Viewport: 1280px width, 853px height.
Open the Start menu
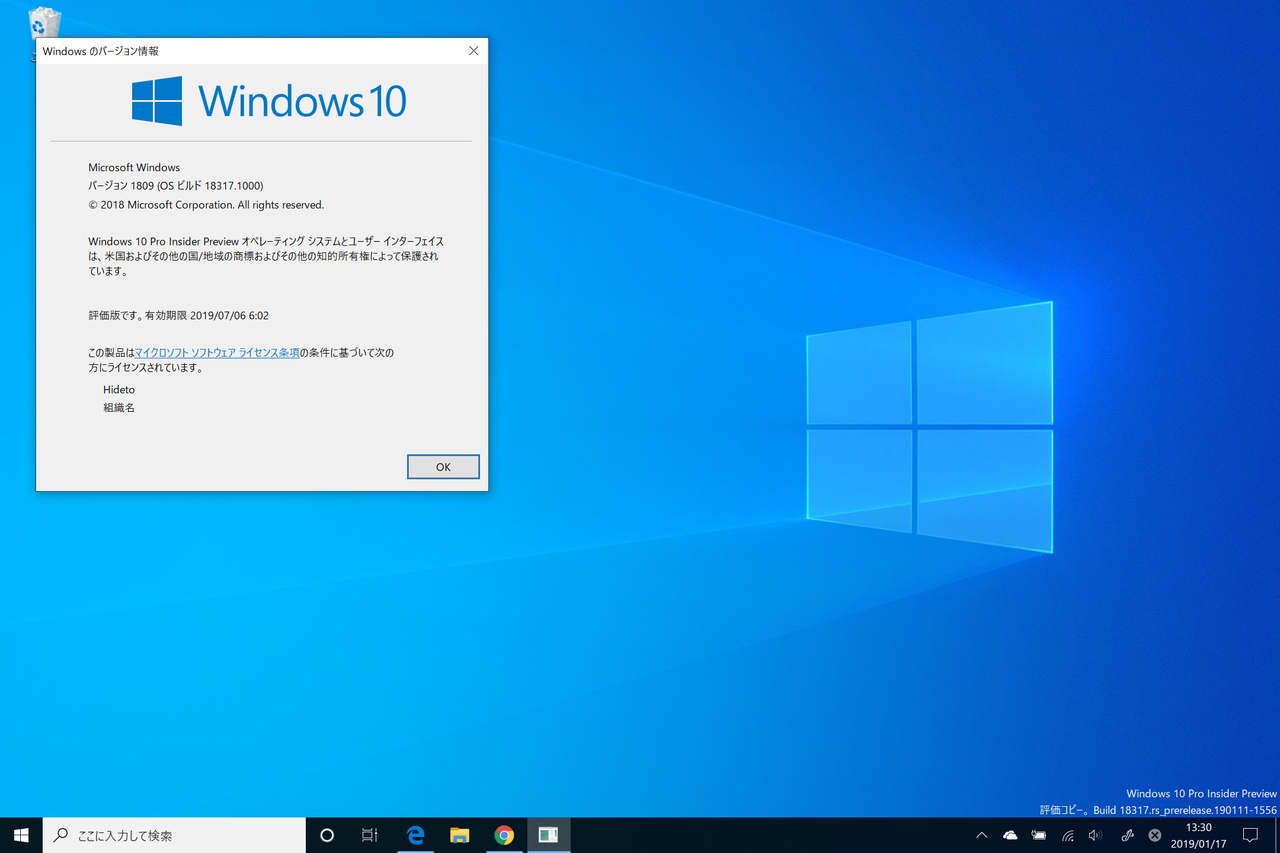pyautogui.click(x=20, y=835)
